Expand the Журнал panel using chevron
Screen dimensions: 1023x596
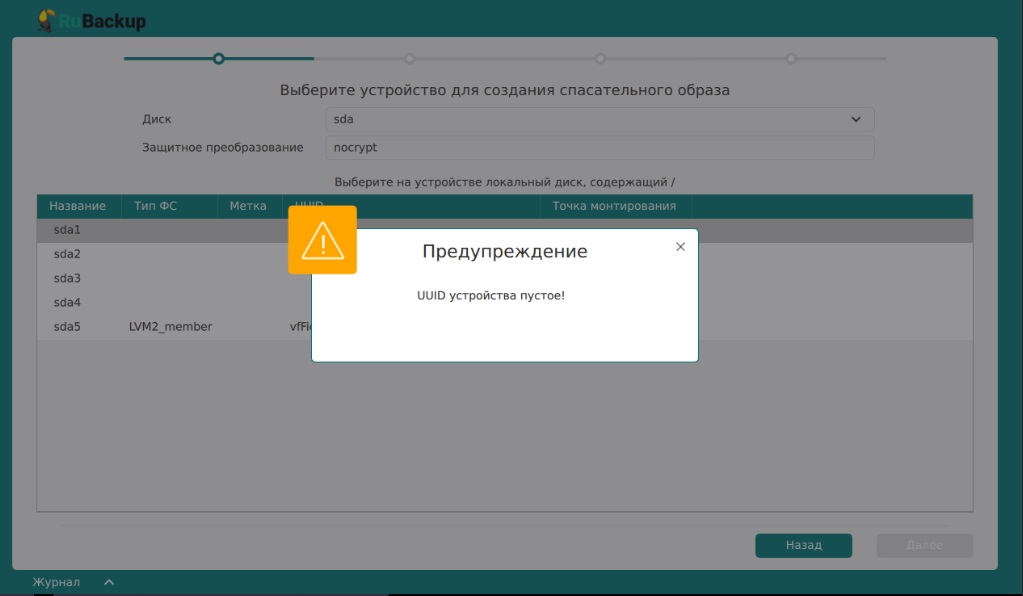point(109,582)
